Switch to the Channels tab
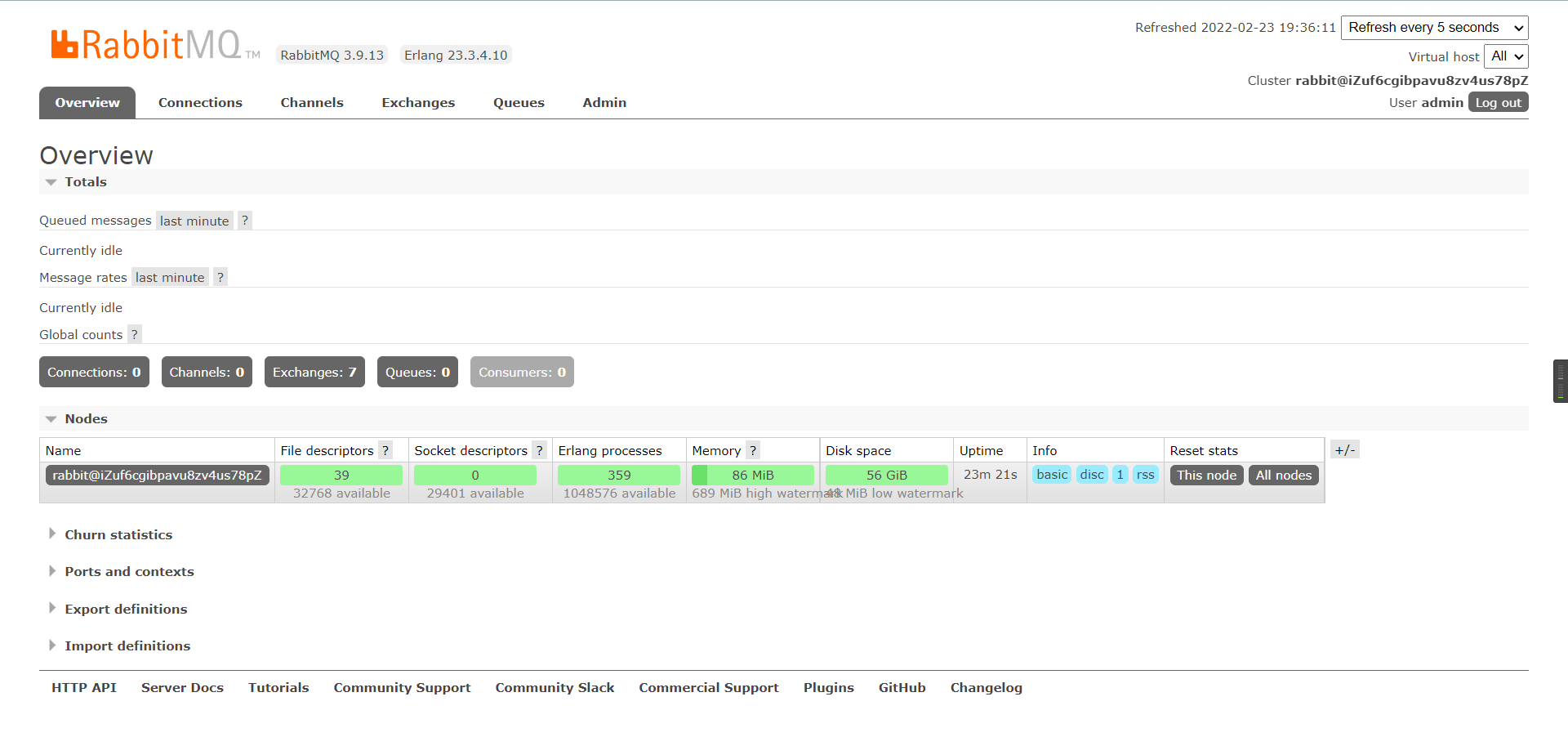Image resolution: width=1568 pixels, height=737 pixels. 312,103
